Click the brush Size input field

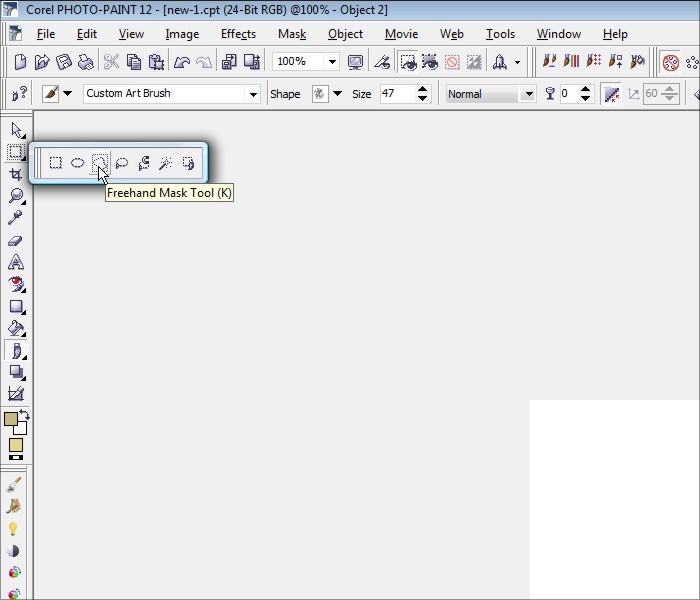(396, 94)
